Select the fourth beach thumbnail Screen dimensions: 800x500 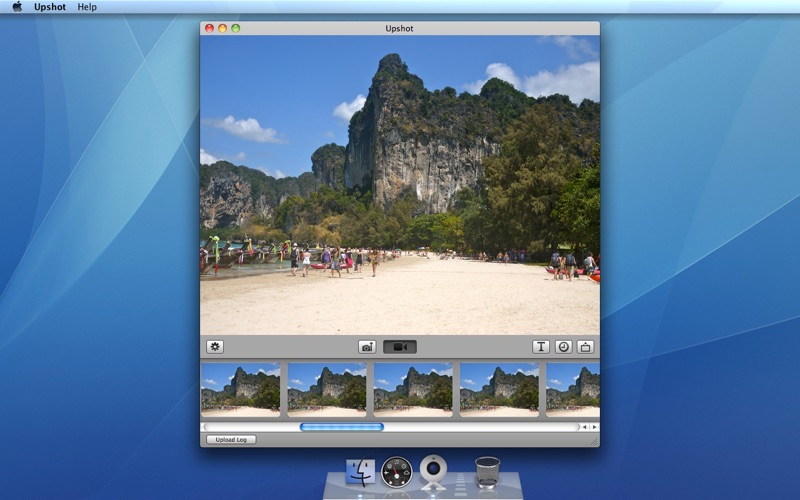pyautogui.click(x=499, y=390)
